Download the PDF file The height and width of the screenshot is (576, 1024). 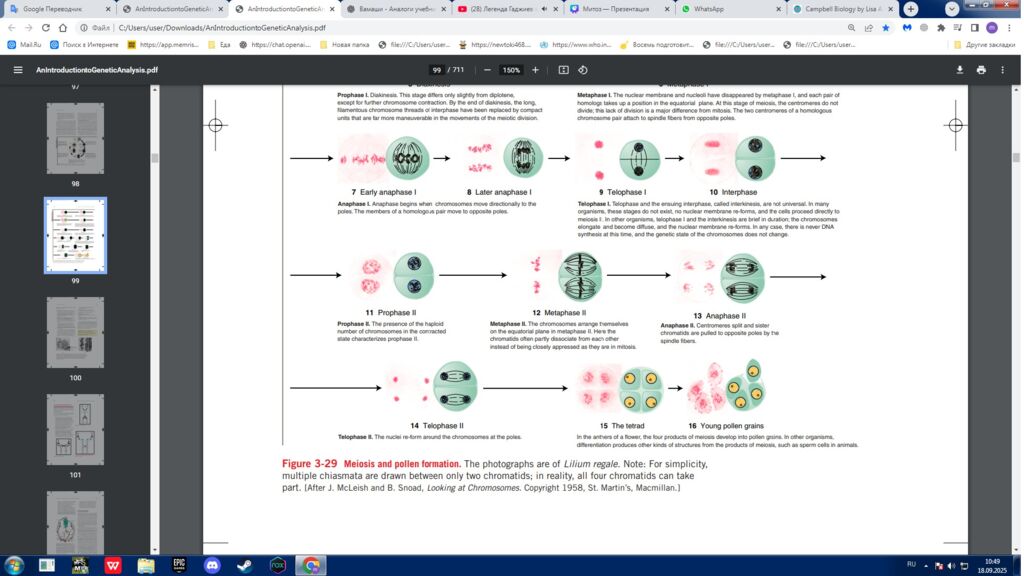click(960, 70)
